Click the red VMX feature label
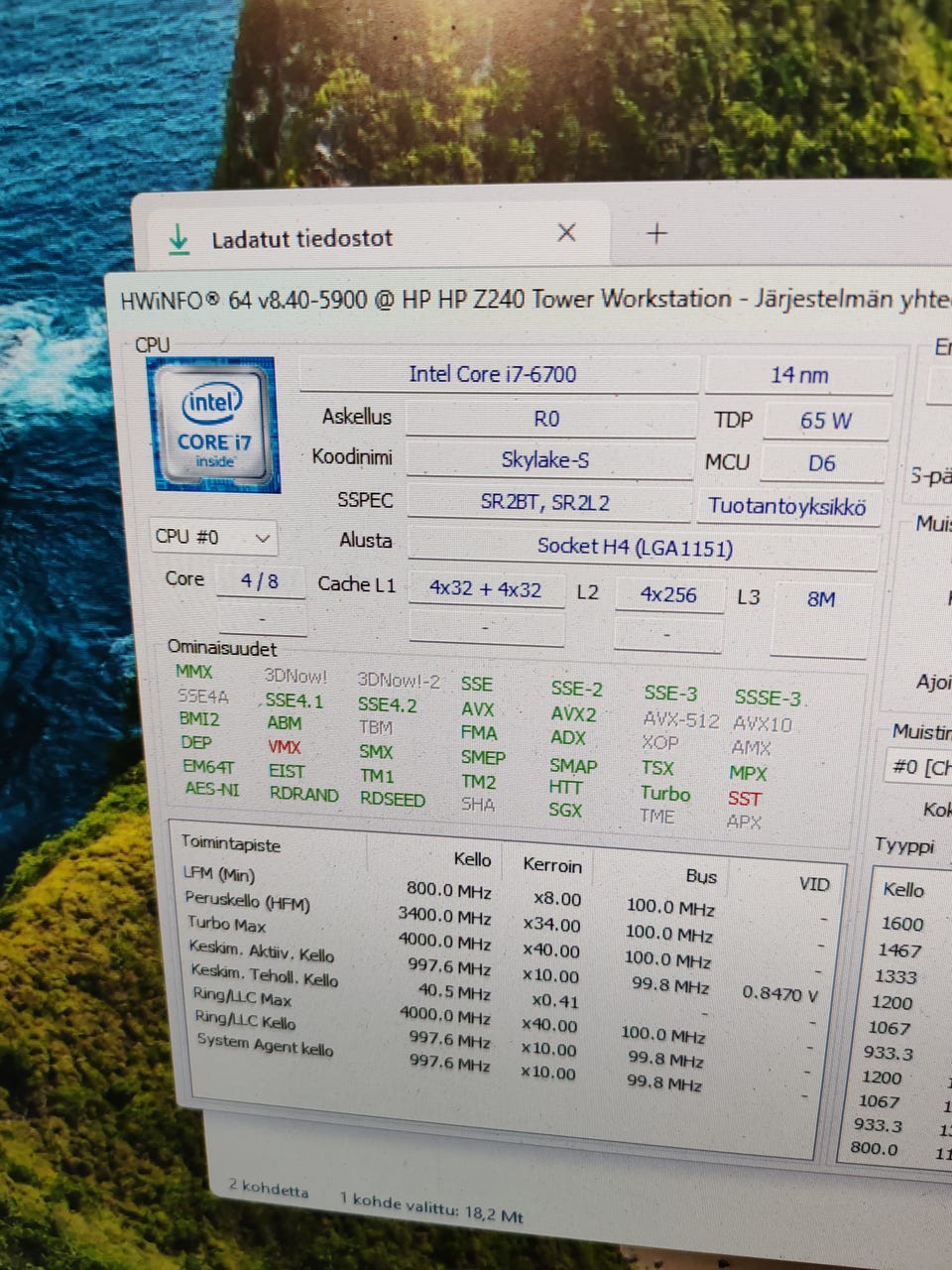The height and width of the screenshot is (1270, 952). pos(284,747)
